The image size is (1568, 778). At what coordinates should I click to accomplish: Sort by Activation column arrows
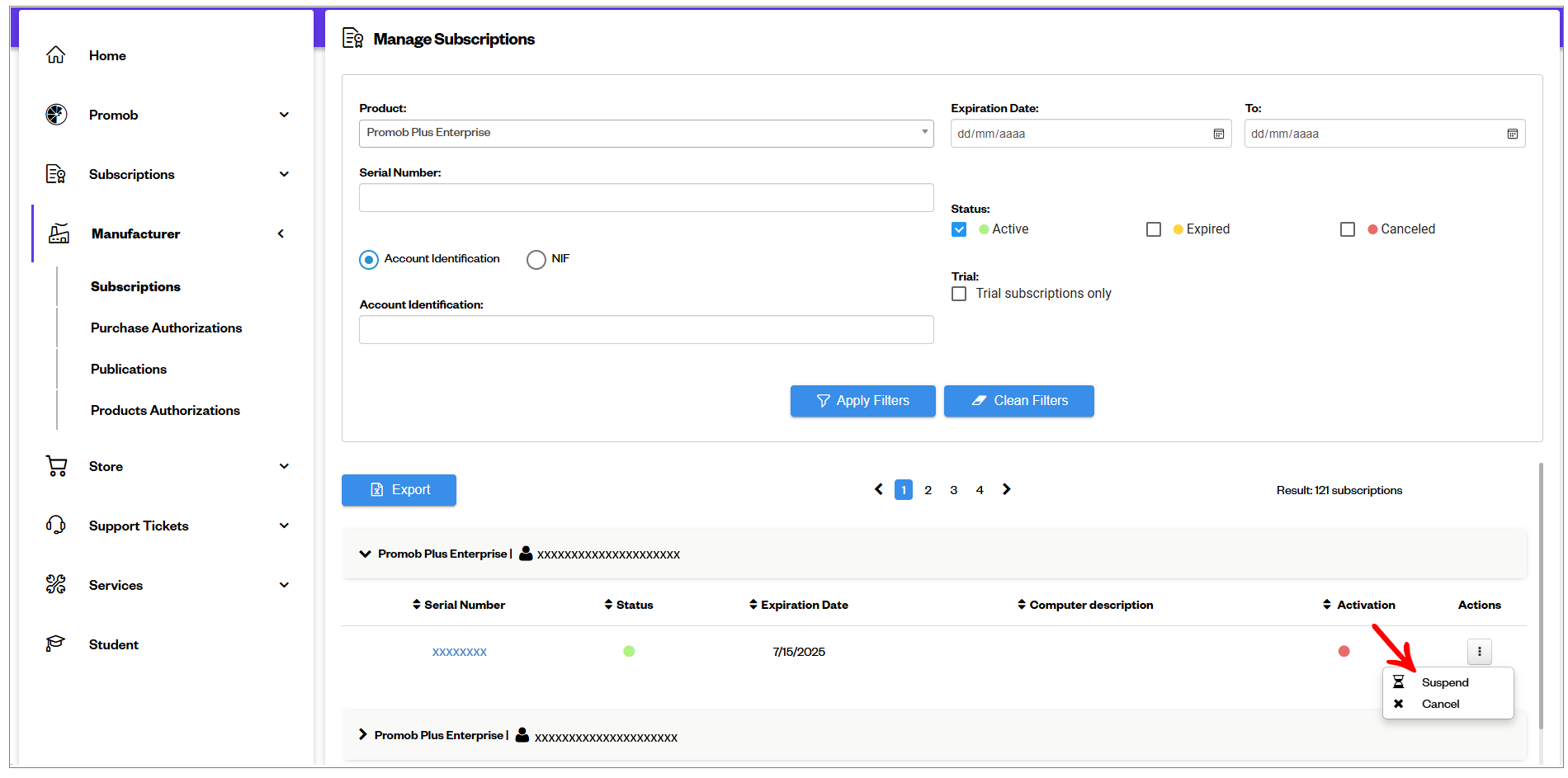pos(1327,605)
